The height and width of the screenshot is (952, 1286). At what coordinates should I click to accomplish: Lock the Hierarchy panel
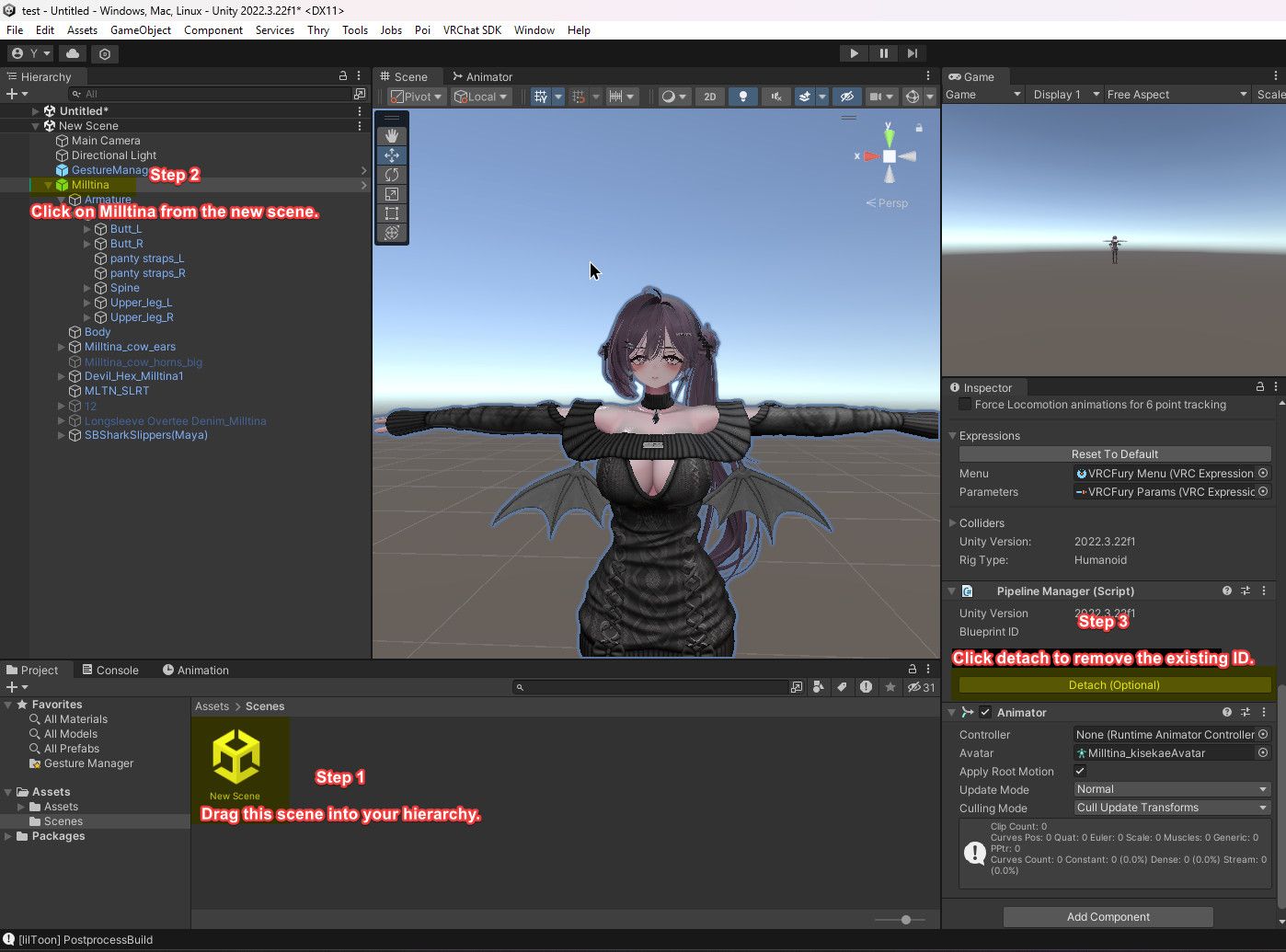[x=343, y=76]
